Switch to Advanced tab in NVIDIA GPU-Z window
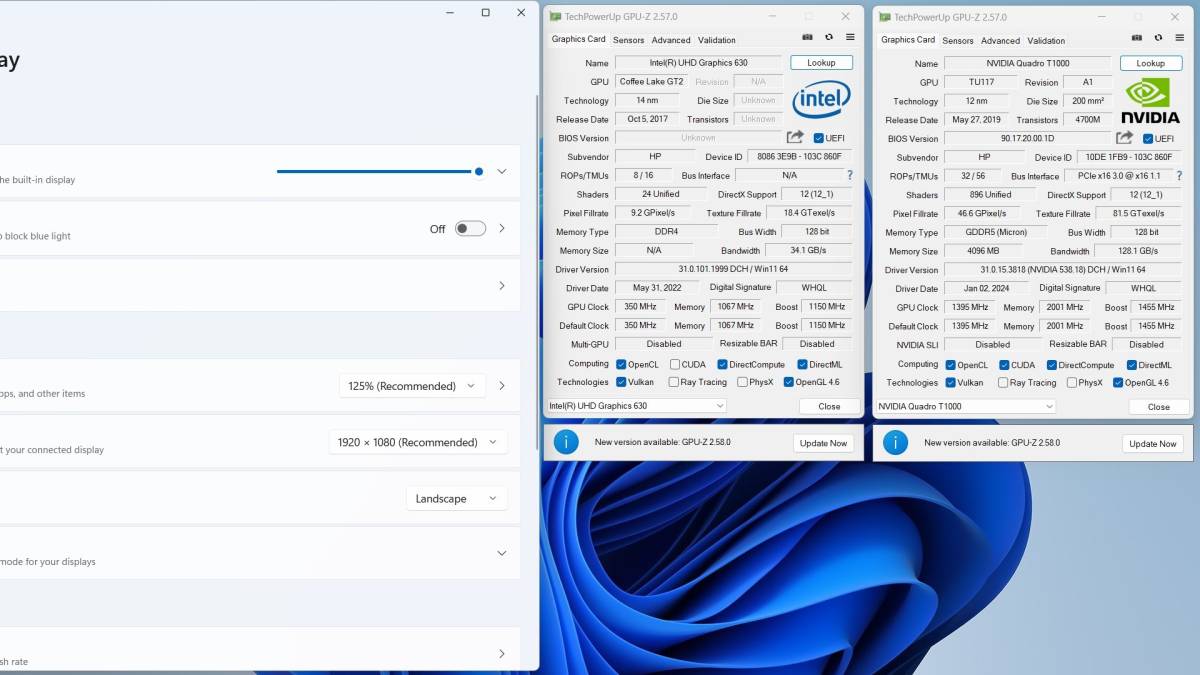 pyautogui.click(x=1000, y=40)
